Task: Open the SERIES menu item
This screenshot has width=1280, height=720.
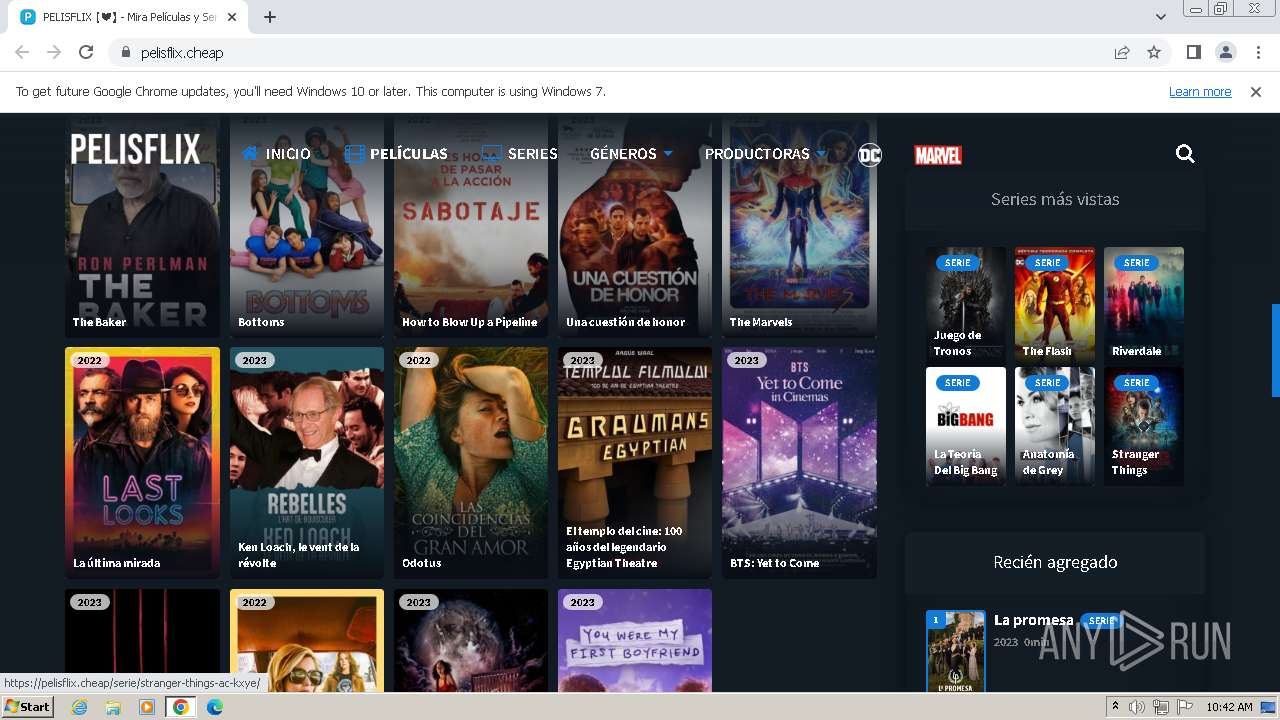Action: (520, 154)
